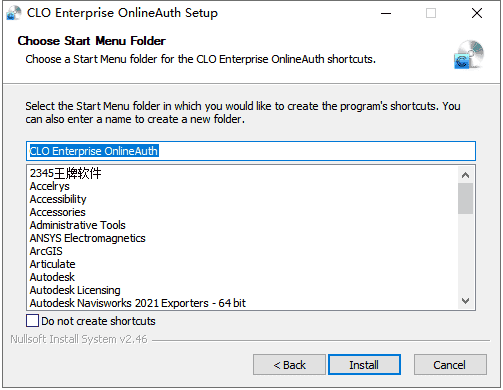
Task: Select the Accessibility folder
Action: coord(58,199)
